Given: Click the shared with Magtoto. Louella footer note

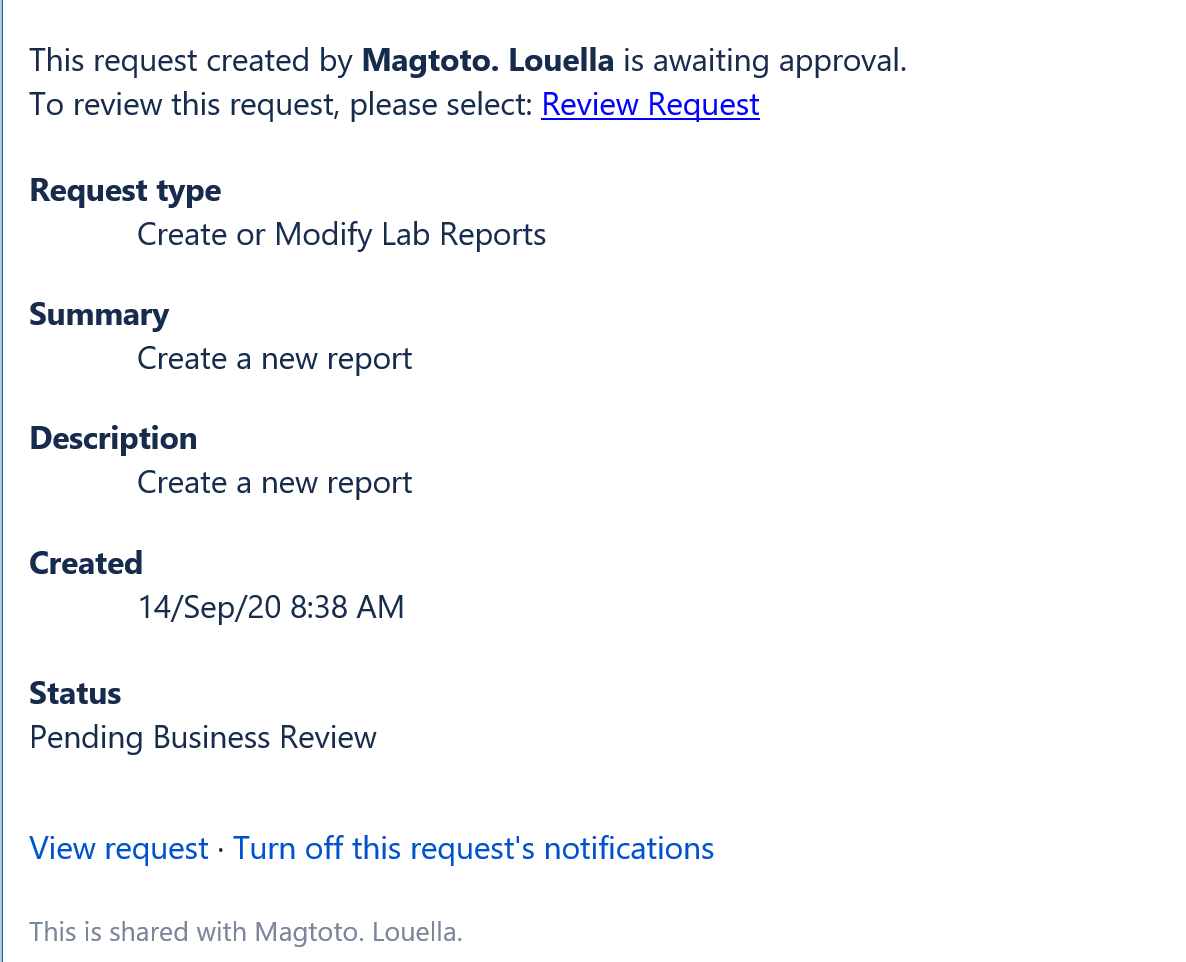Looking at the screenshot, I should 246,932.
